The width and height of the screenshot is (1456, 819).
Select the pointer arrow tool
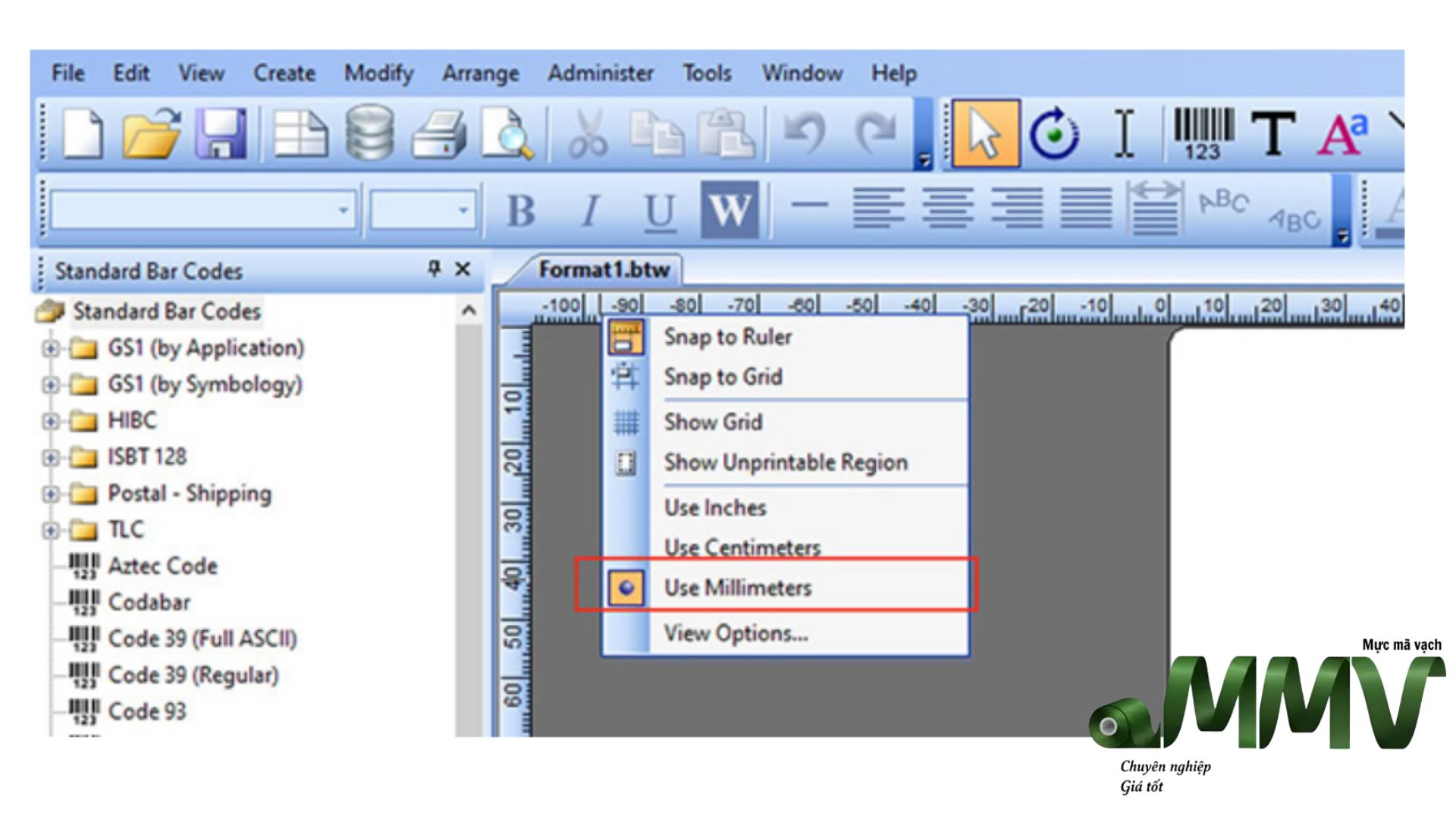(986, 133)
